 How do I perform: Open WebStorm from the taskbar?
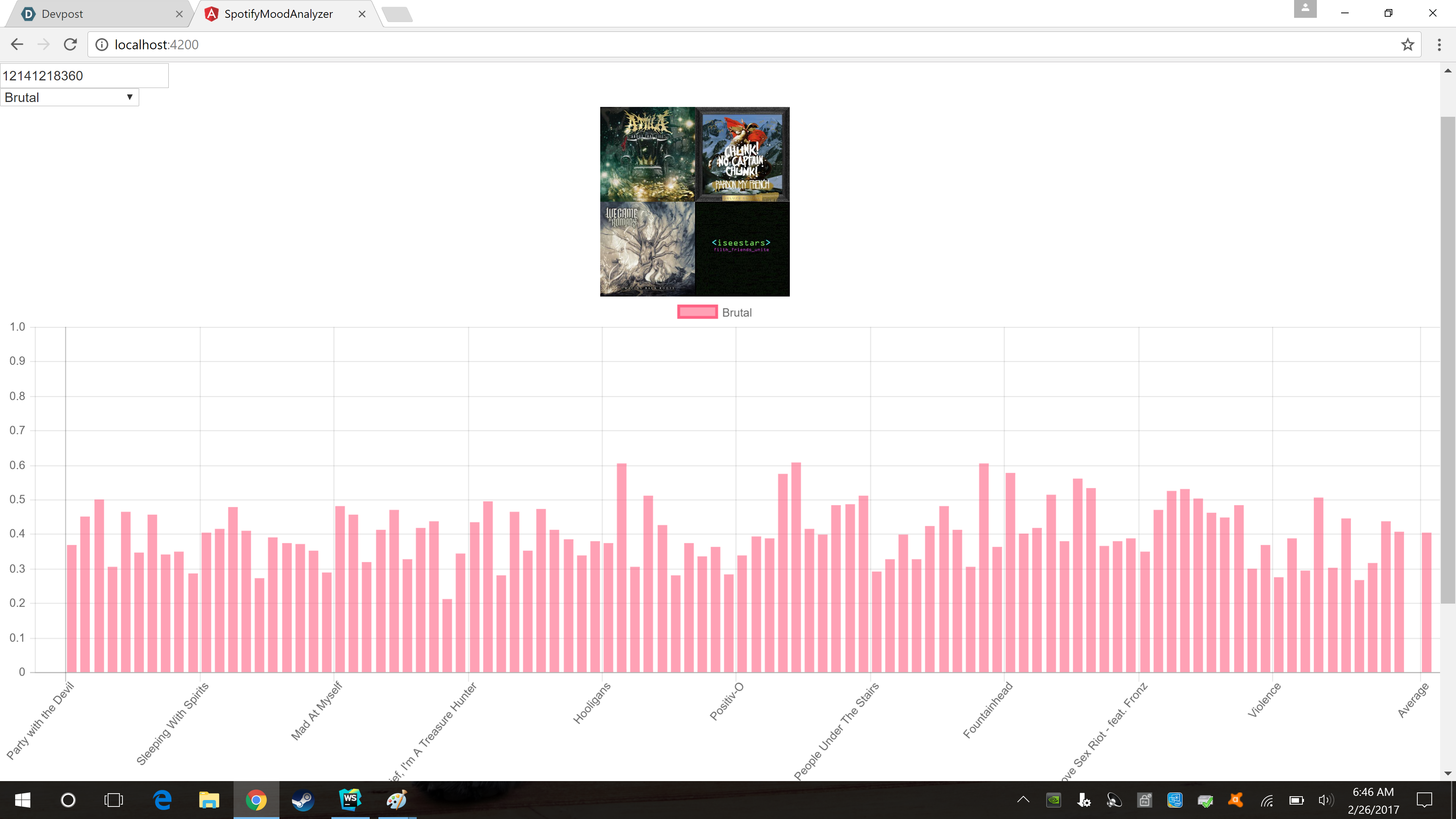click(350, 800)
